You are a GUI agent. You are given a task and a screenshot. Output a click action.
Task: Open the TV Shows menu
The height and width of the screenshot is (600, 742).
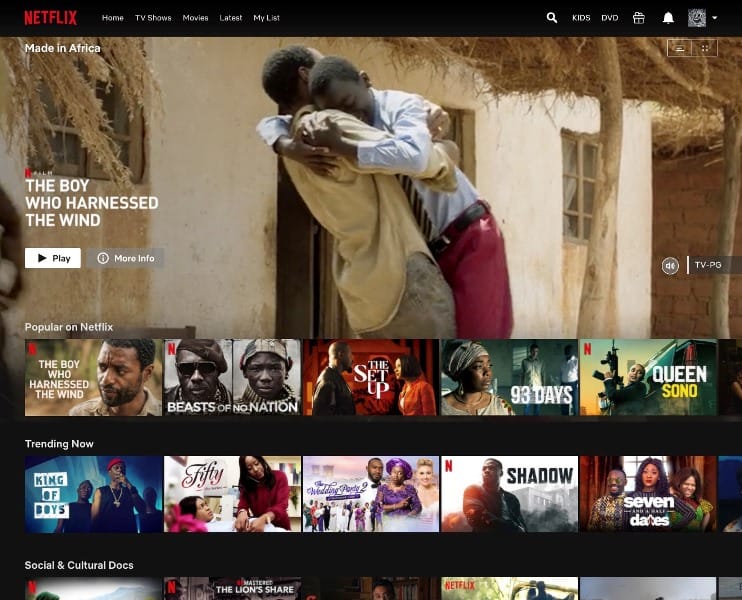153,18
